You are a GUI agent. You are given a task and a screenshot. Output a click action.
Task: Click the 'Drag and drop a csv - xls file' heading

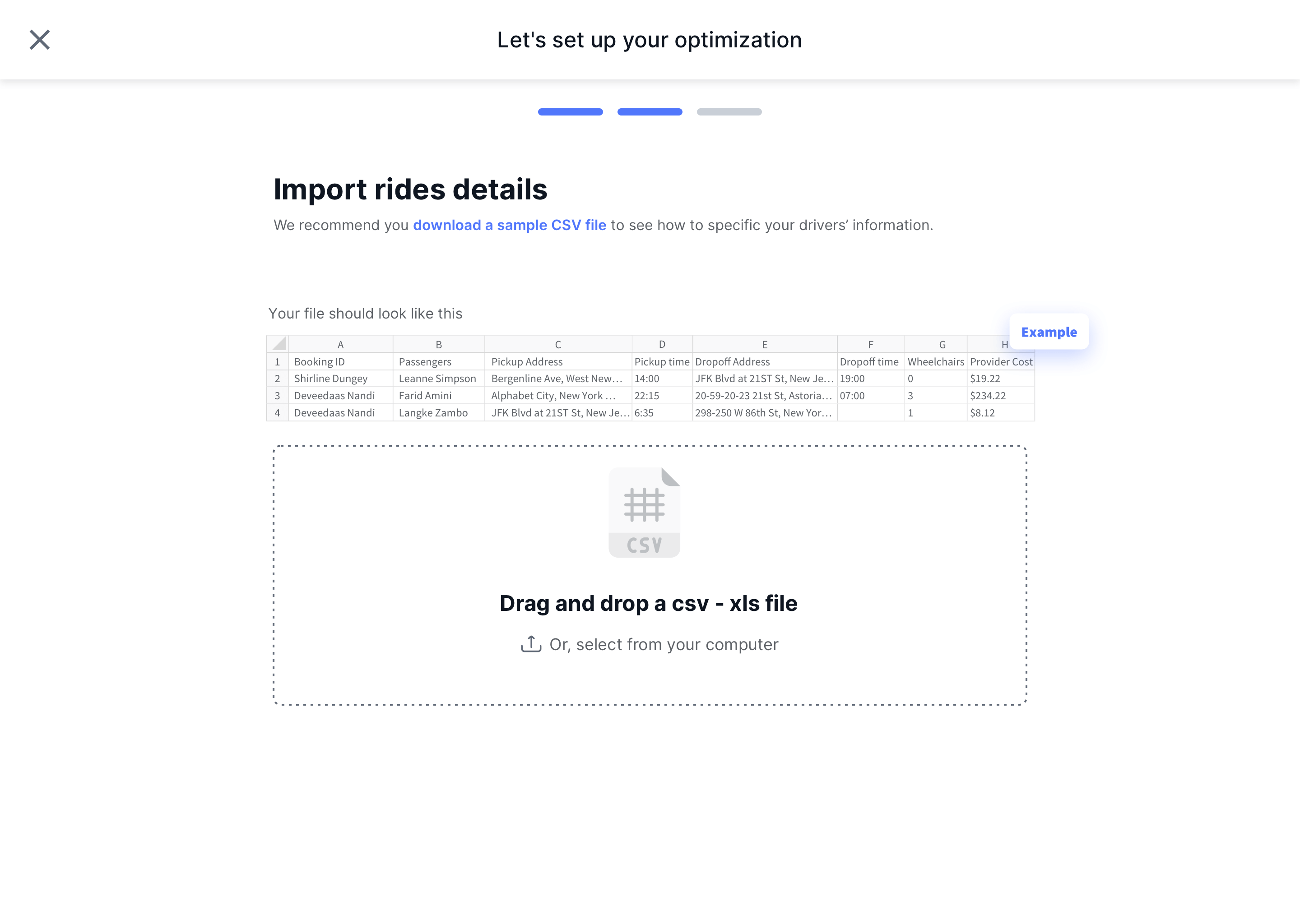[x=648, y=603]
